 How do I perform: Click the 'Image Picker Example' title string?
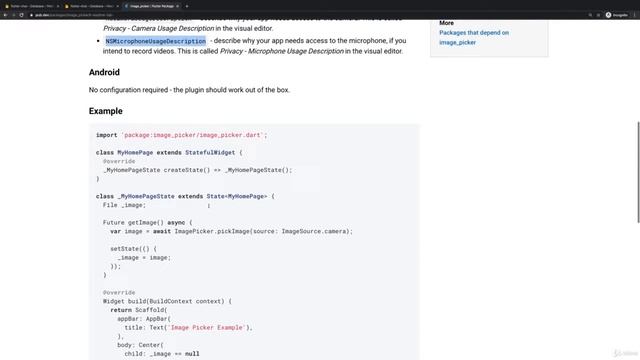pyautogui.click(x=207, y=328)
